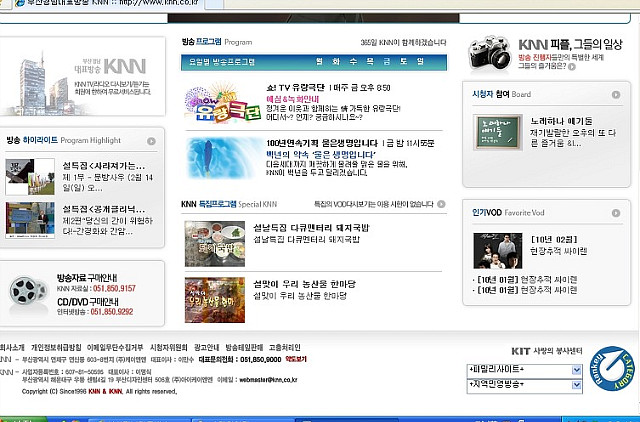Open the 고충처리인 footer link
This screenshot has height=422, width=640.
click(x=284, y=348)
